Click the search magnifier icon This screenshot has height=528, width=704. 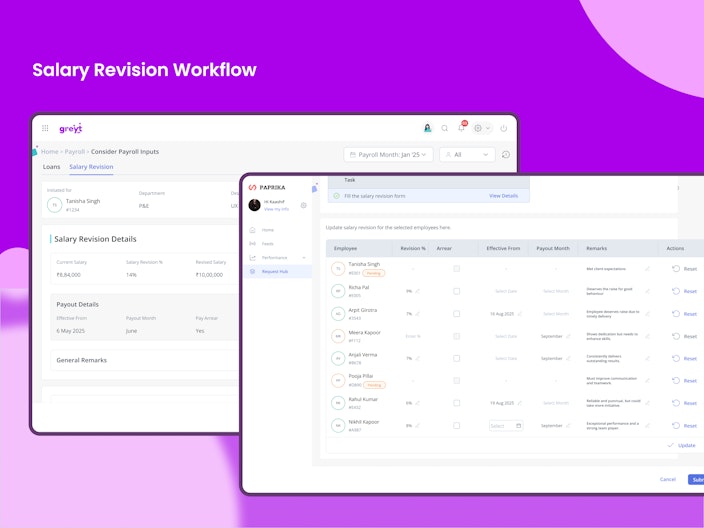point(444,128)
